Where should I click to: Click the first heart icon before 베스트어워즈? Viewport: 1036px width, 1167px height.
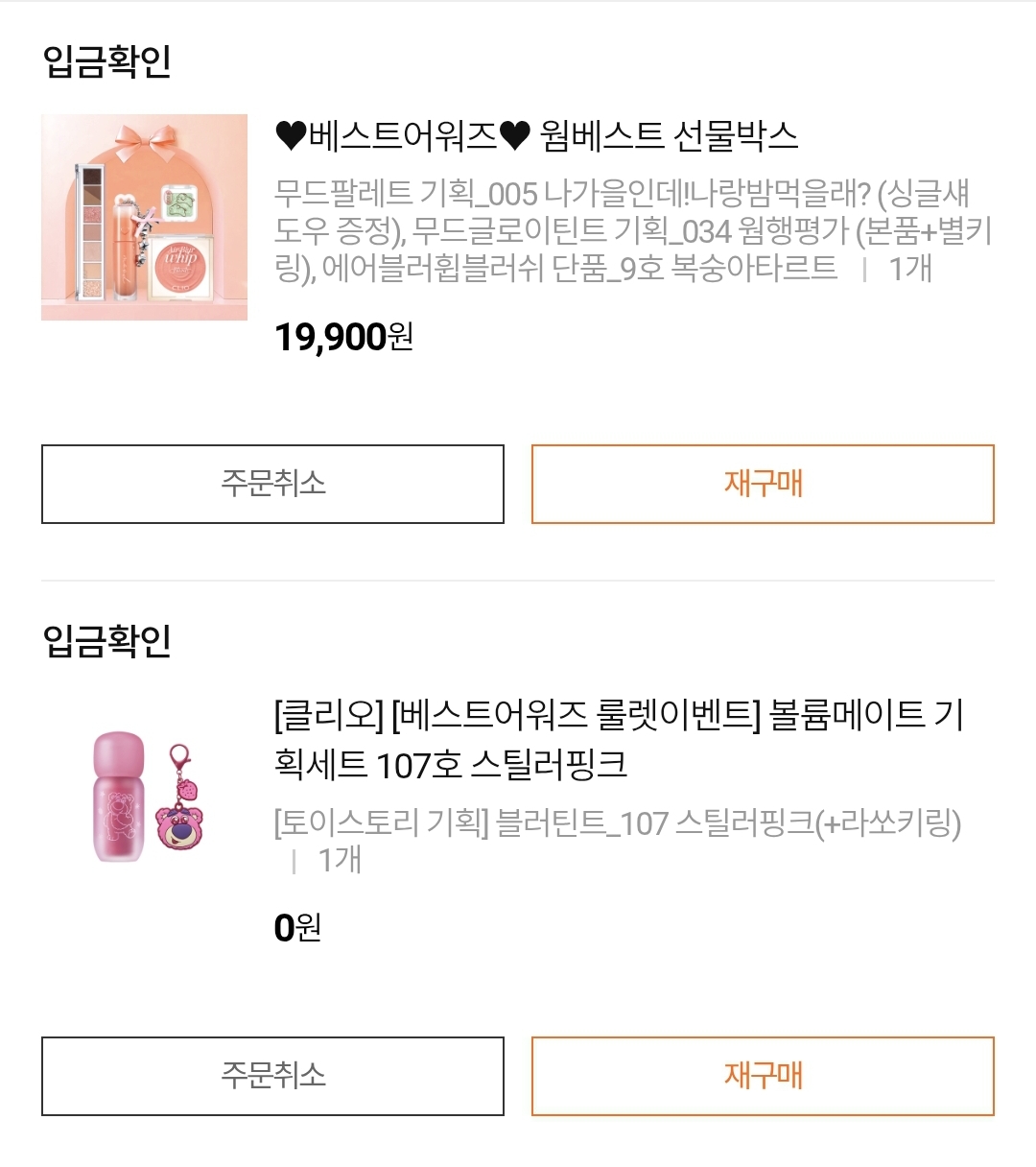click(291, 137)
